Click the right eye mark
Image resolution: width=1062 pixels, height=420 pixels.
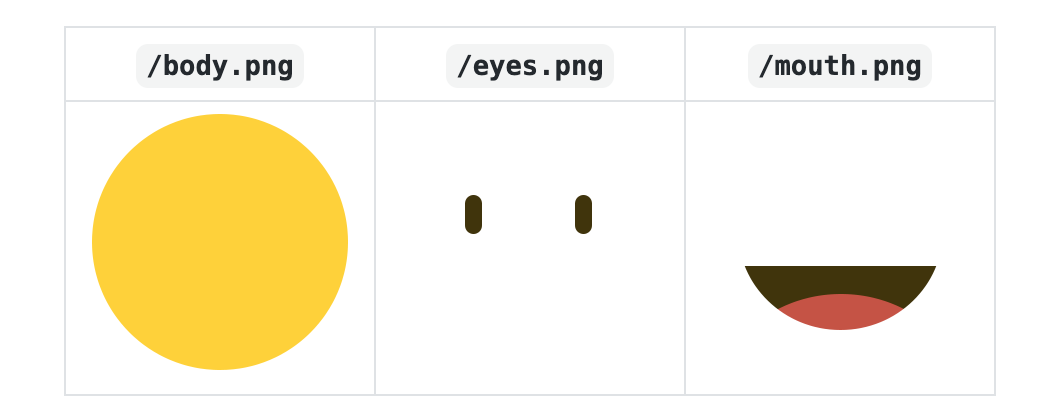584,215
